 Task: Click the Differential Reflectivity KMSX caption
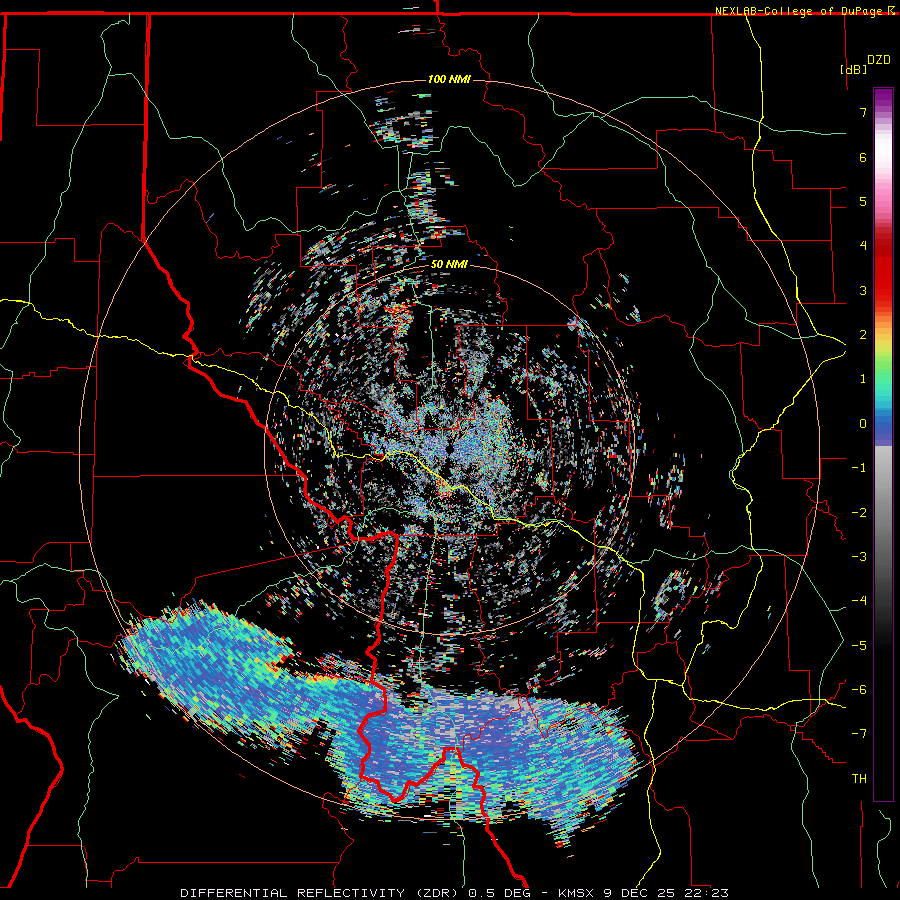[455, 893]
